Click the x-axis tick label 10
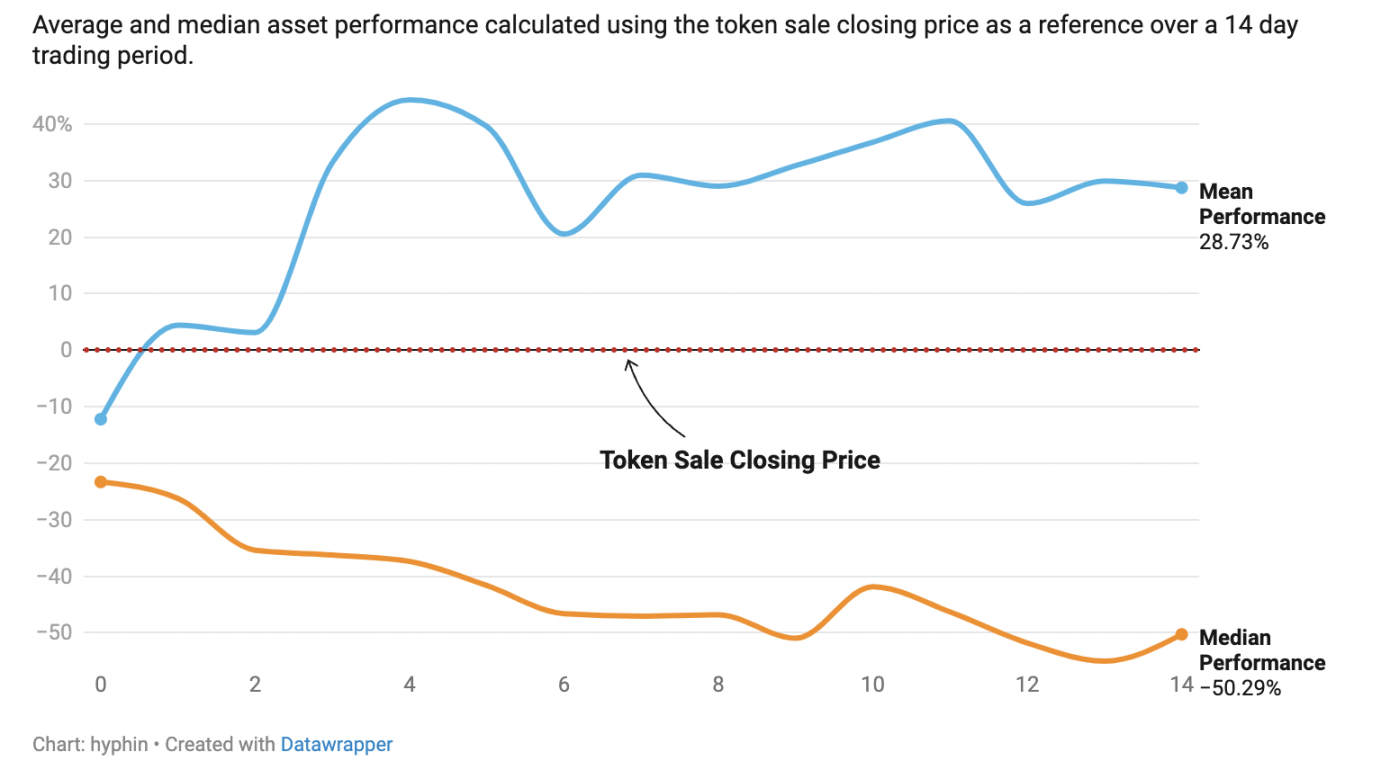 click(x=873, y=685)
